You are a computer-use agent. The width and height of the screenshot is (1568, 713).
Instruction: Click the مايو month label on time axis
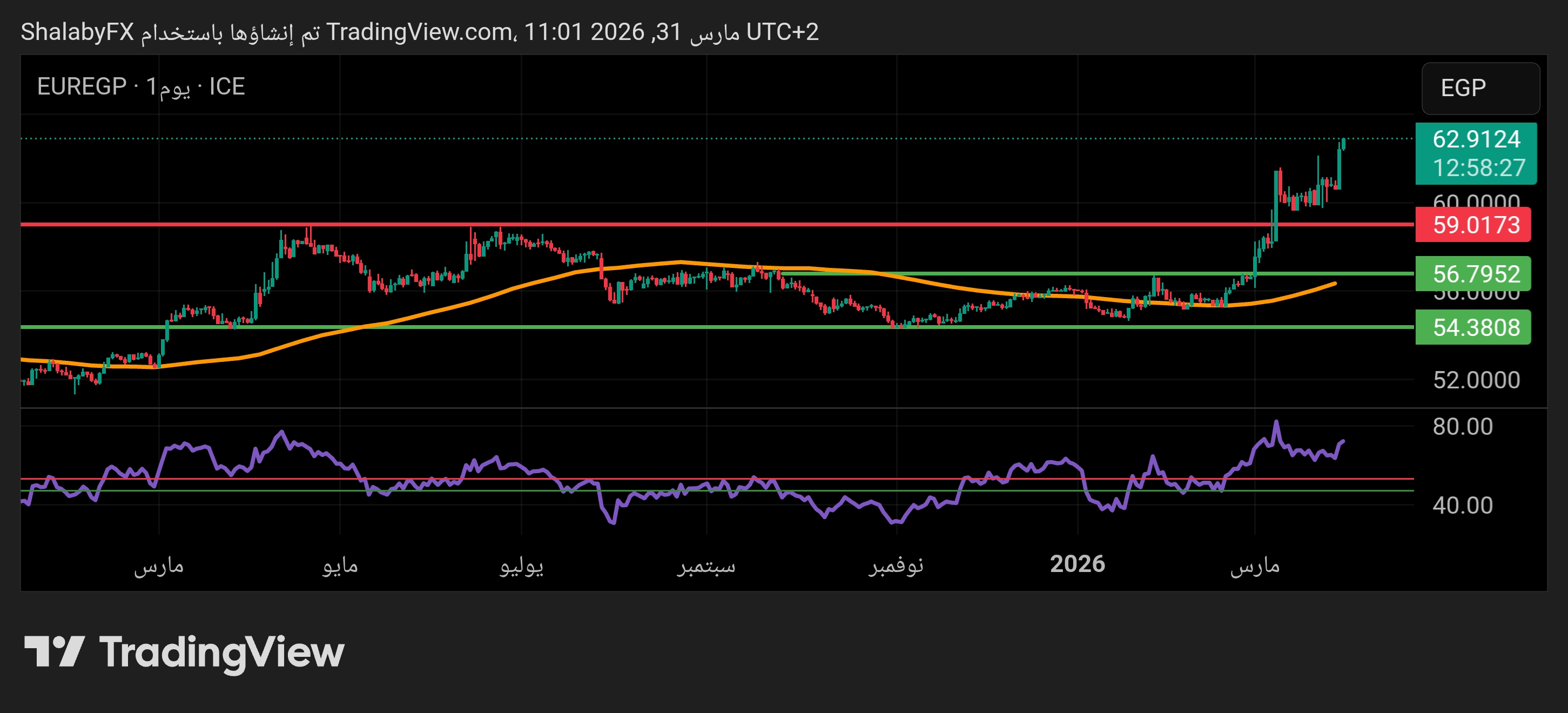click(x=340, y=566)
